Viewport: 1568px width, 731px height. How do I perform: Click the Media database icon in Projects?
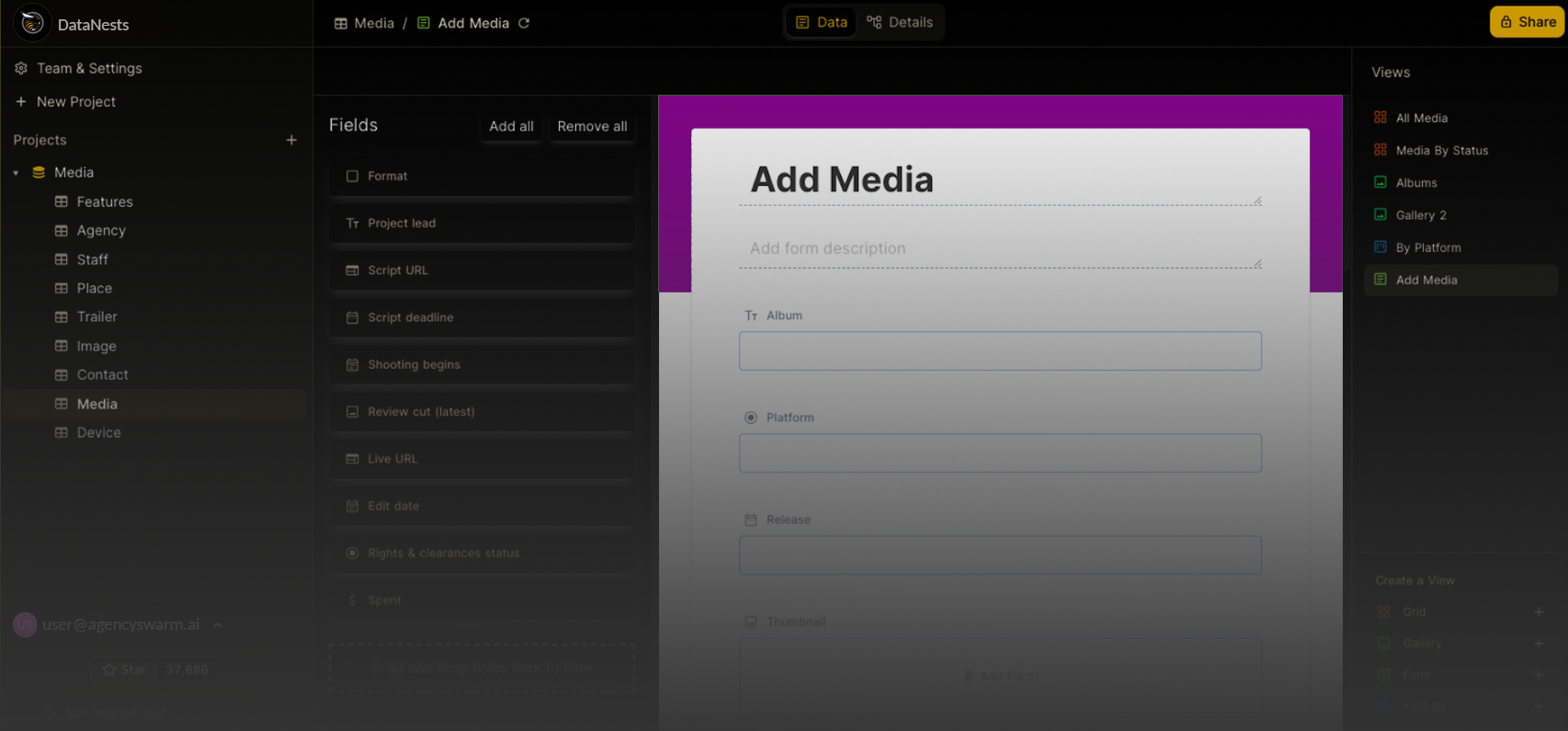[39, 173]
